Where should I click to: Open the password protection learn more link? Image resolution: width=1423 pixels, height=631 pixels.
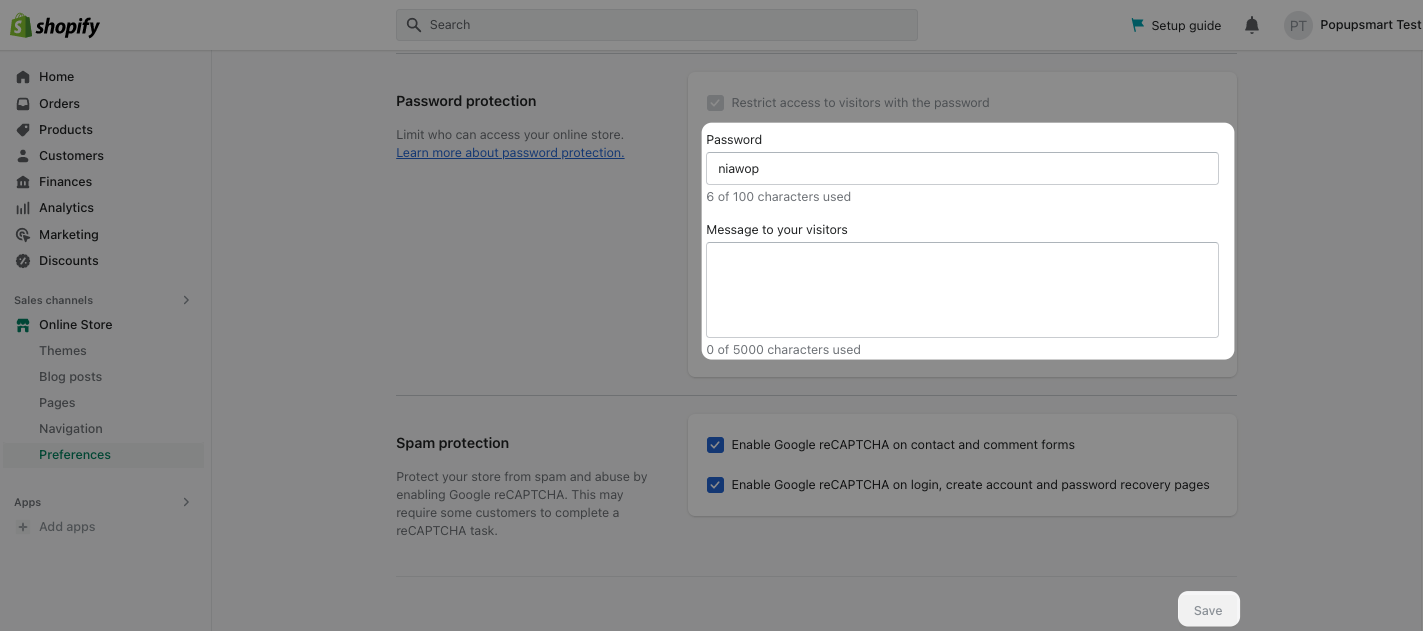[509, 152]
